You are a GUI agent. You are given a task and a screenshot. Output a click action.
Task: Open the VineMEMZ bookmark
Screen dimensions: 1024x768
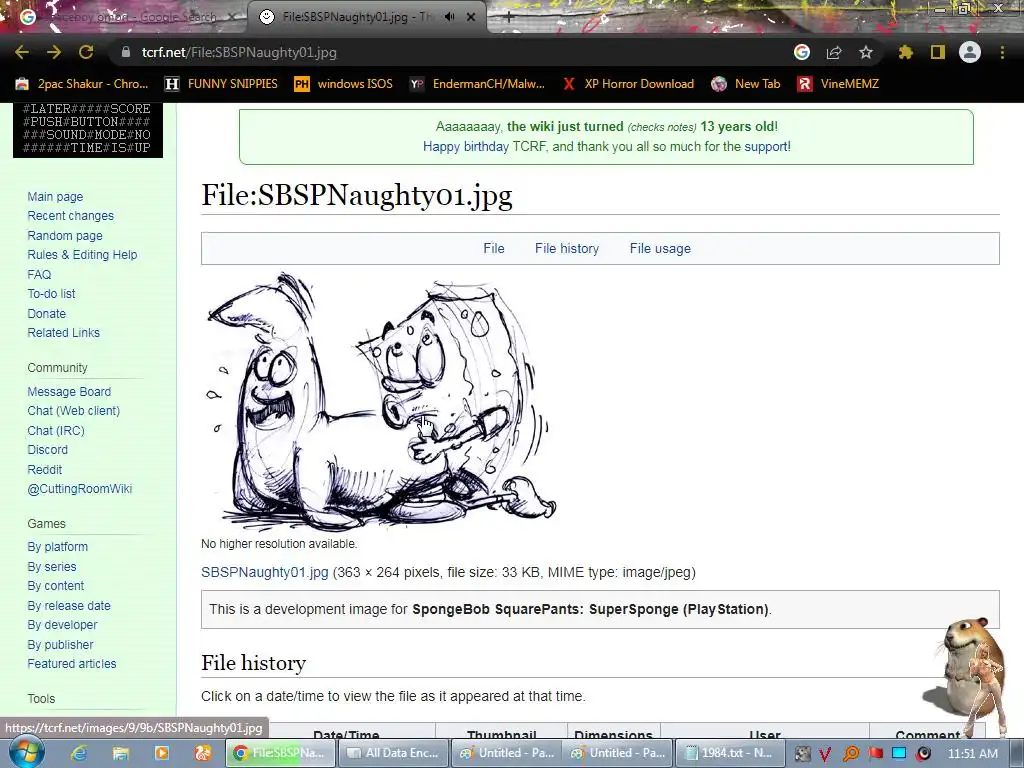[x=838, y=84]
